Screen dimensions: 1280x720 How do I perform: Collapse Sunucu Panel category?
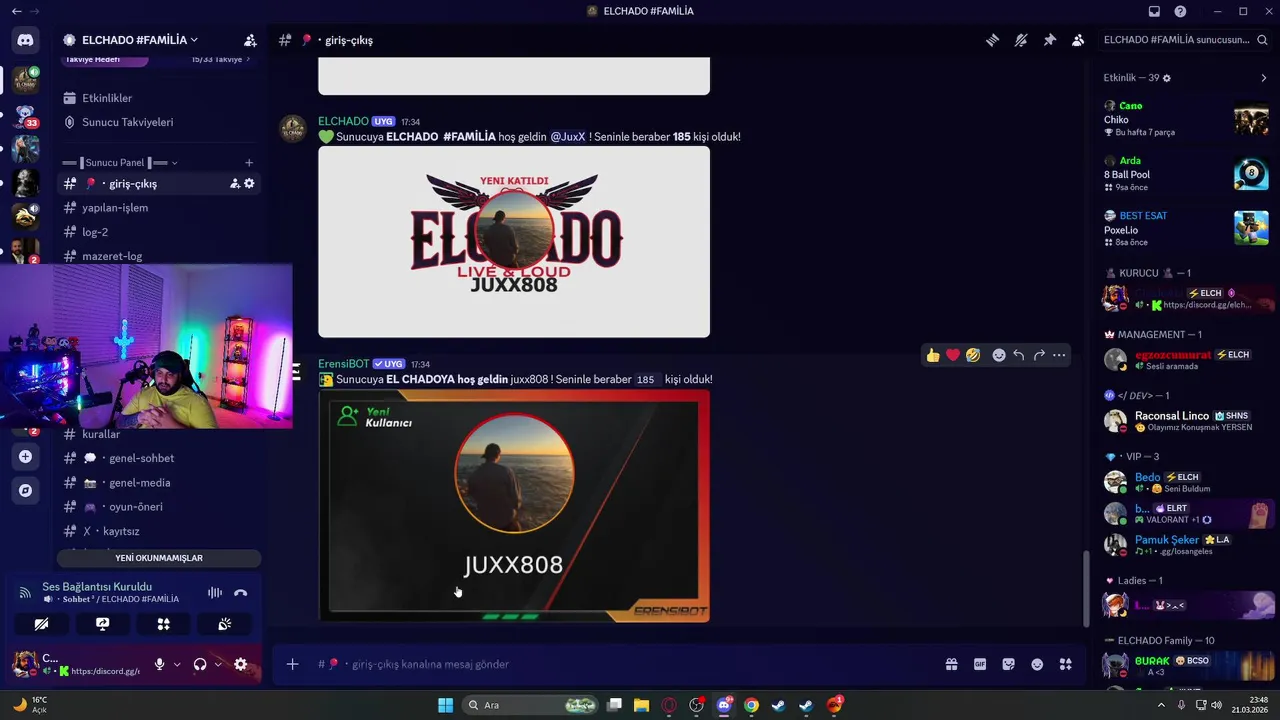coord(120,163)
